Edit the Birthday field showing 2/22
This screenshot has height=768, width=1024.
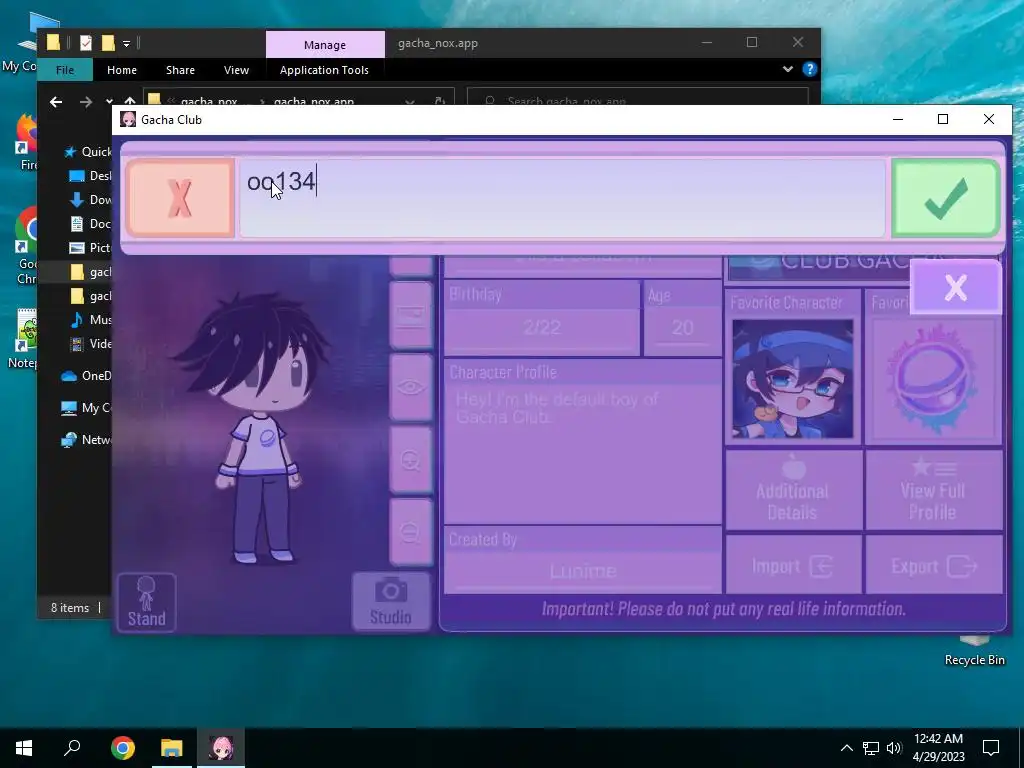tap(542, 327)
